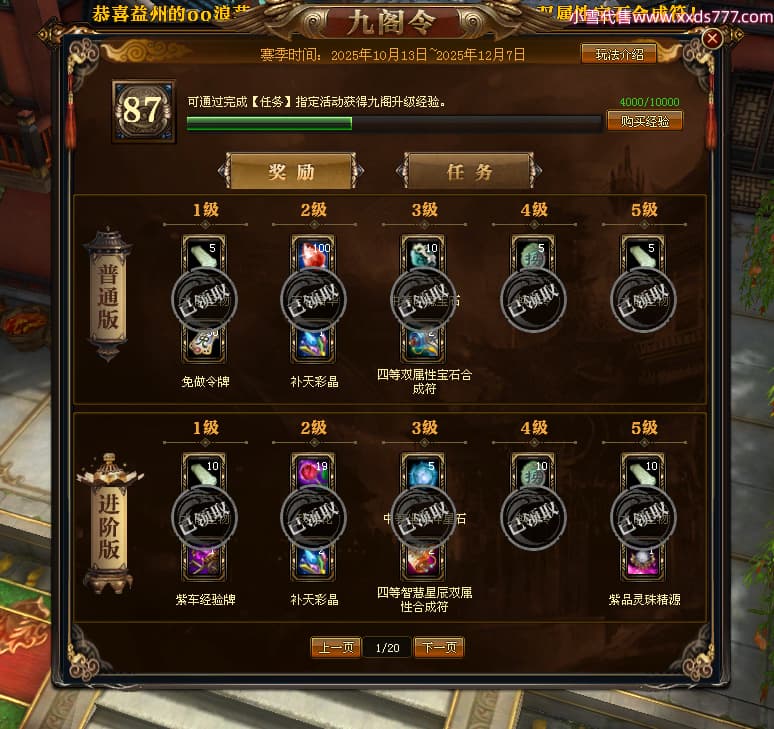774x729 pixels.
Task: Click the 1/20 page indicator
Action: [x=387, y=648]
